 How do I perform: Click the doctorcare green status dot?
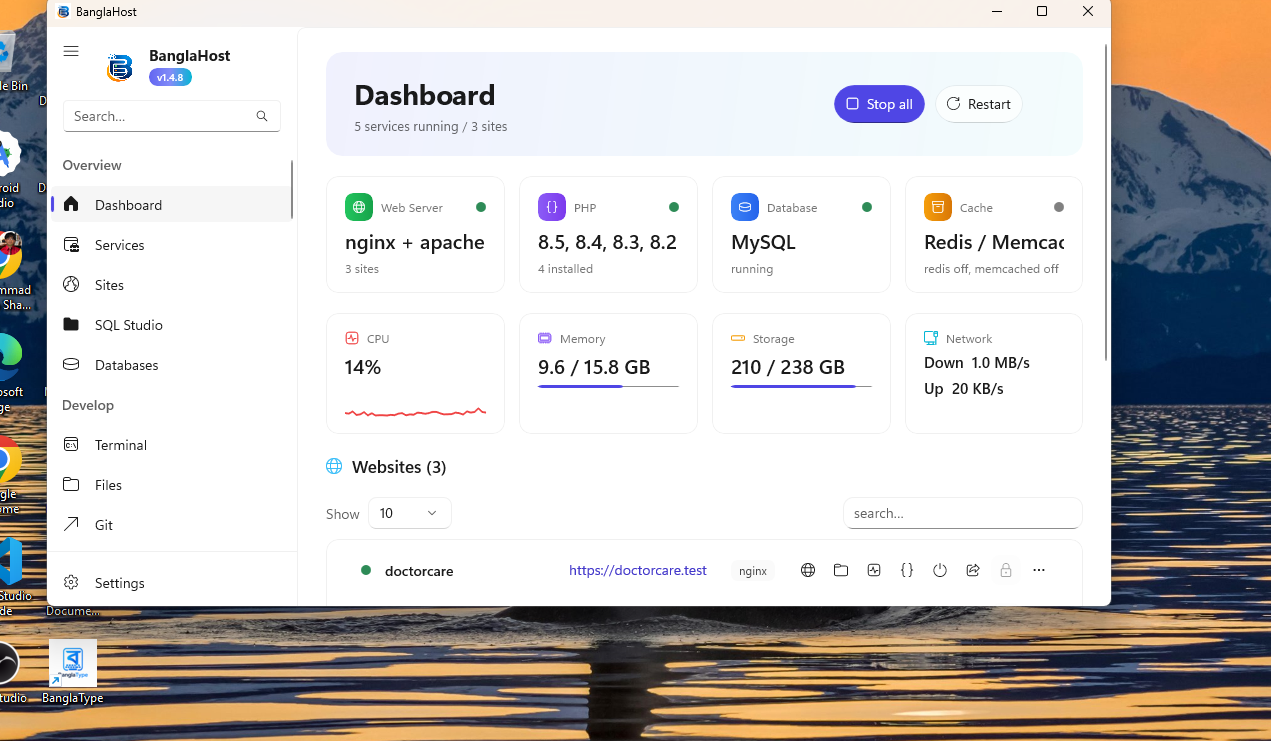click(x=366, y=570)
